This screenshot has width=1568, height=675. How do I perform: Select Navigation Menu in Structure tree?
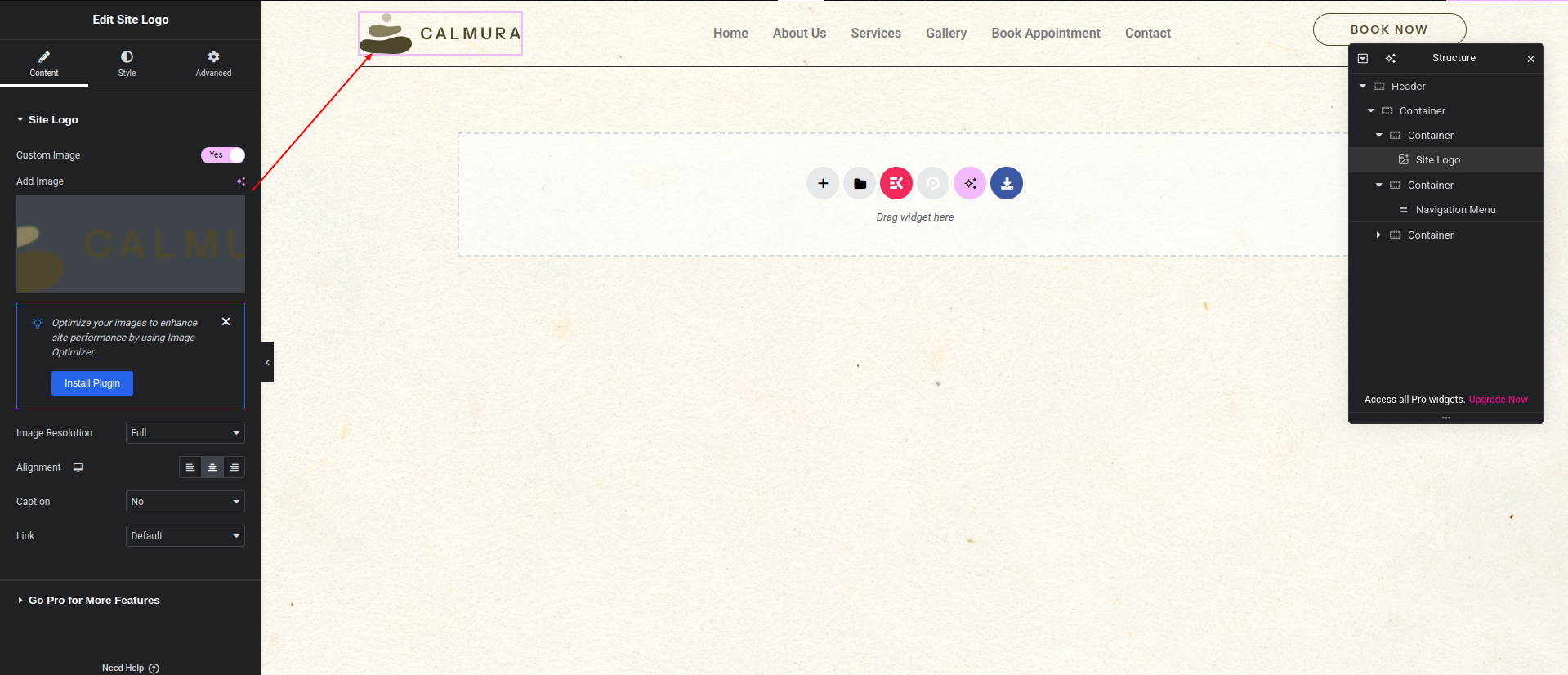coord(1455,210)
